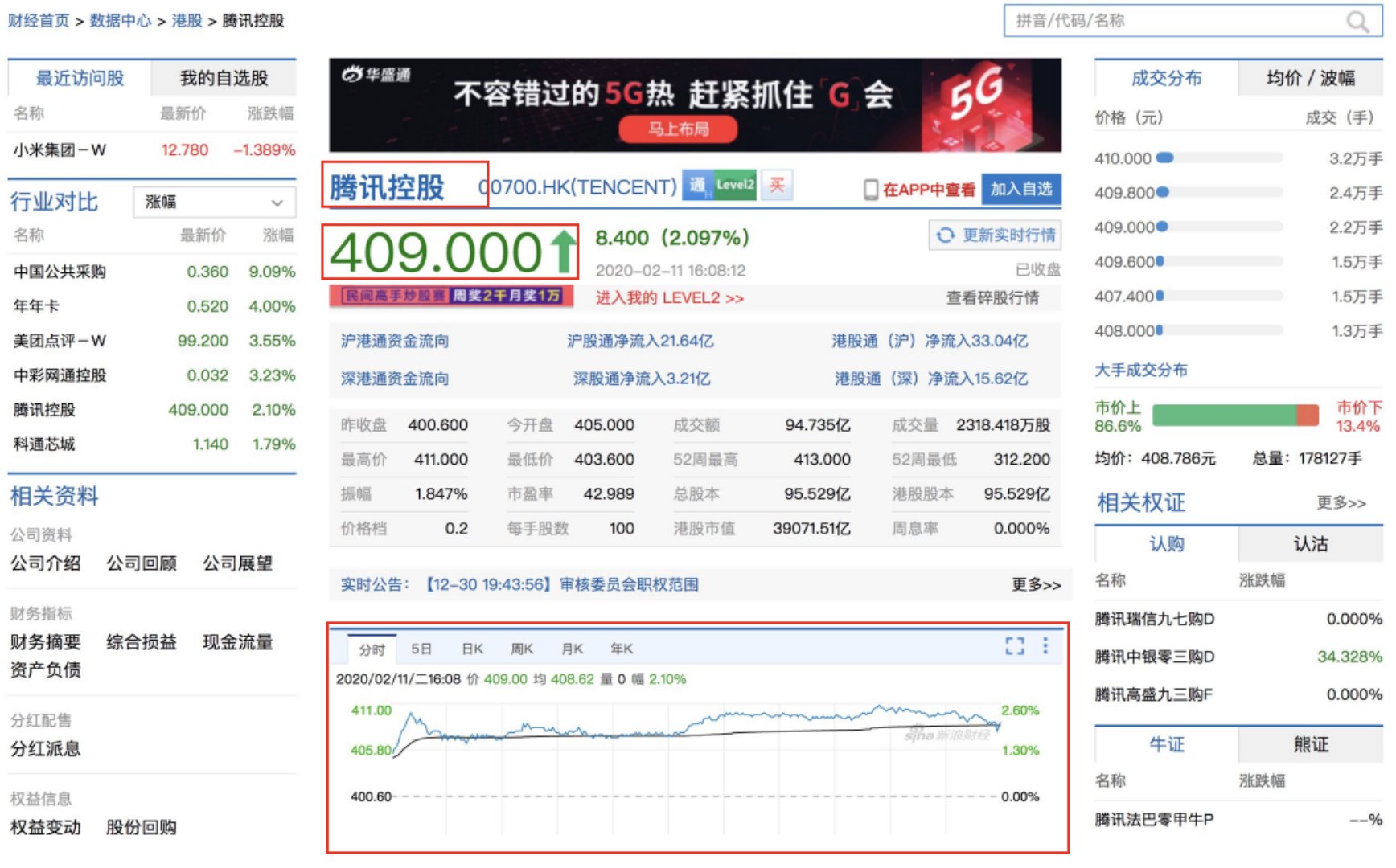Viewport: 1396px width, 868px height.
Task: Open the chart's three-dot menu
Action: pyautogui.click(x=1045, y=645)
